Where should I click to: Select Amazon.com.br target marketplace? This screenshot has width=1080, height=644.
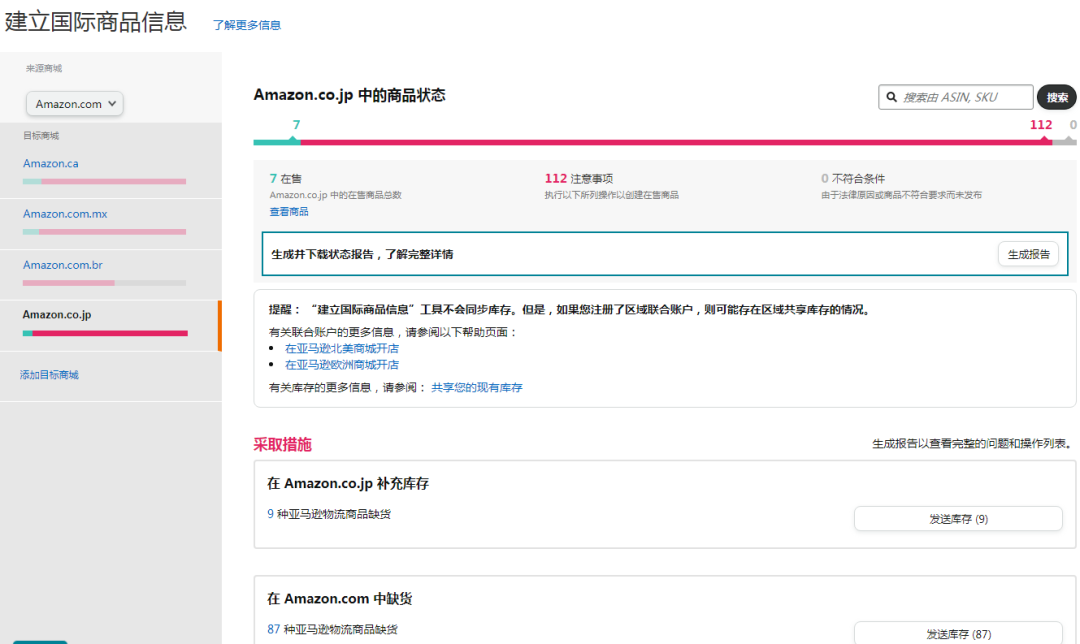63,265
